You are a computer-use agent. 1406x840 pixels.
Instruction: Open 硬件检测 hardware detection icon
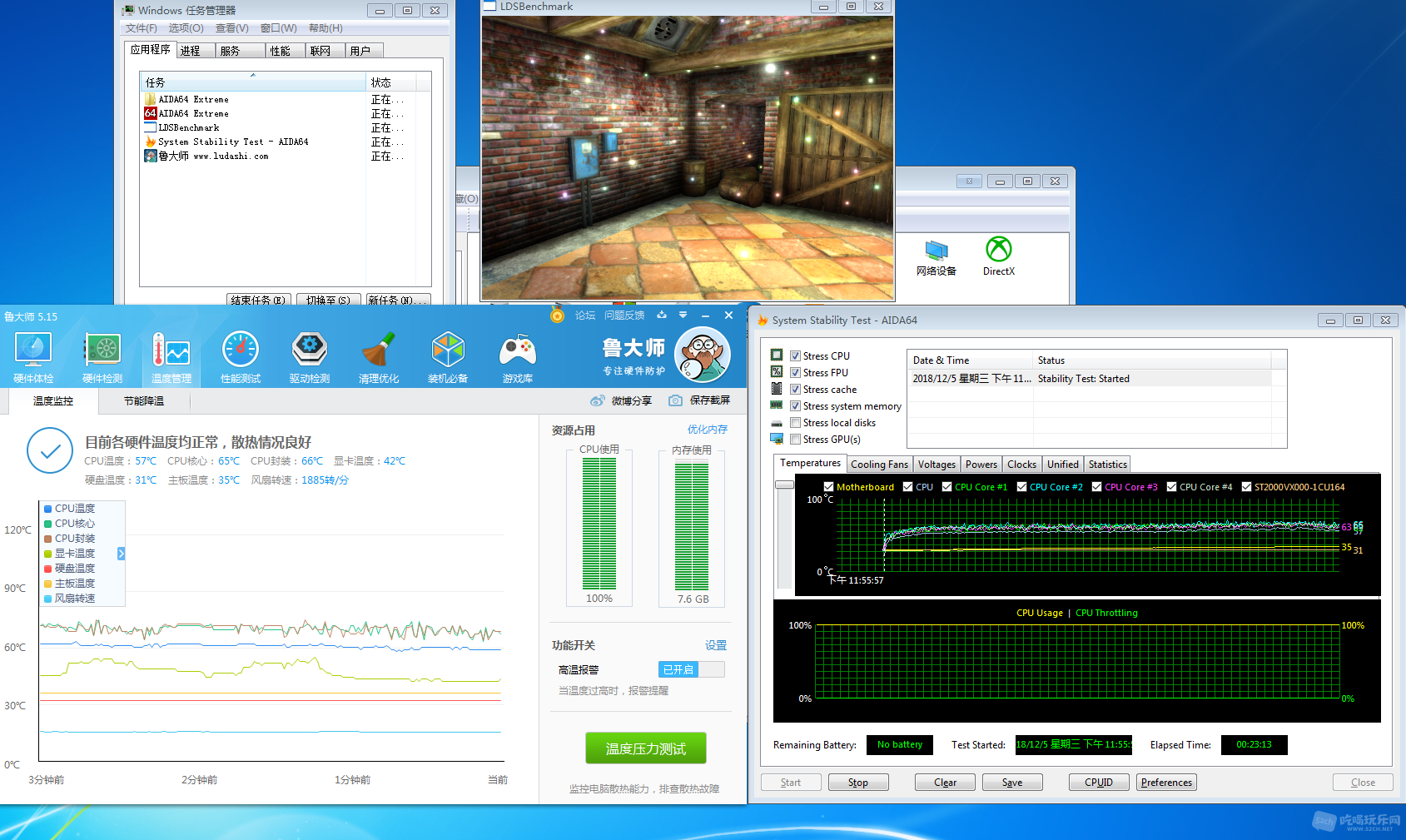pyautogui.click(x=102, y=357)
